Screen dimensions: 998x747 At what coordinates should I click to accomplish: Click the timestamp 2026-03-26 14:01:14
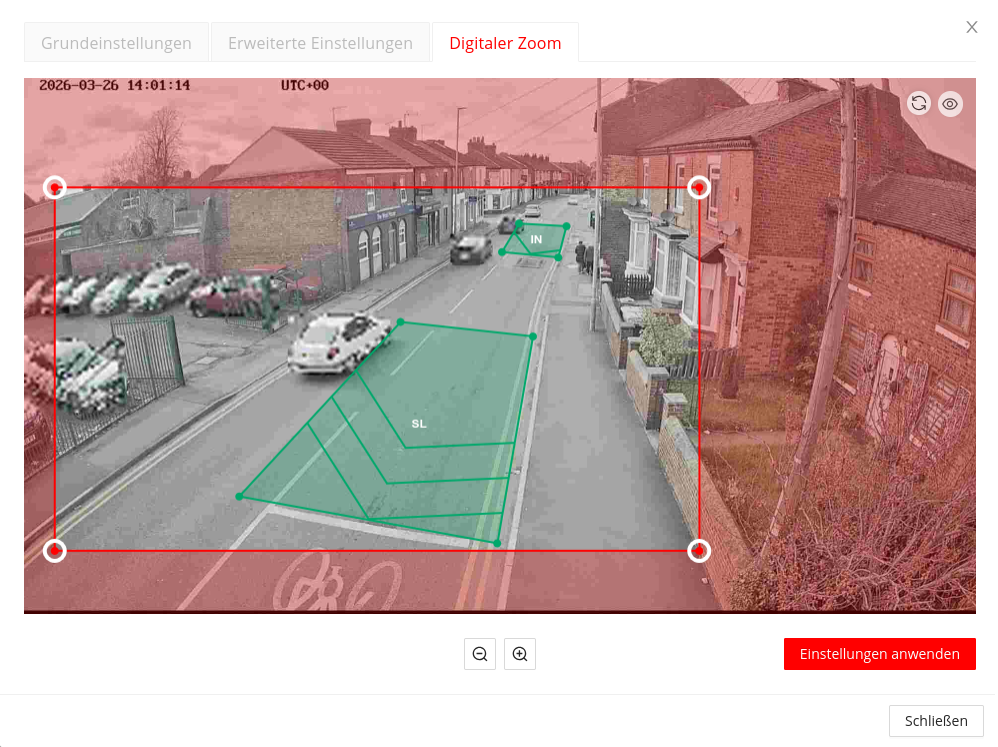(x=115, y=85)
